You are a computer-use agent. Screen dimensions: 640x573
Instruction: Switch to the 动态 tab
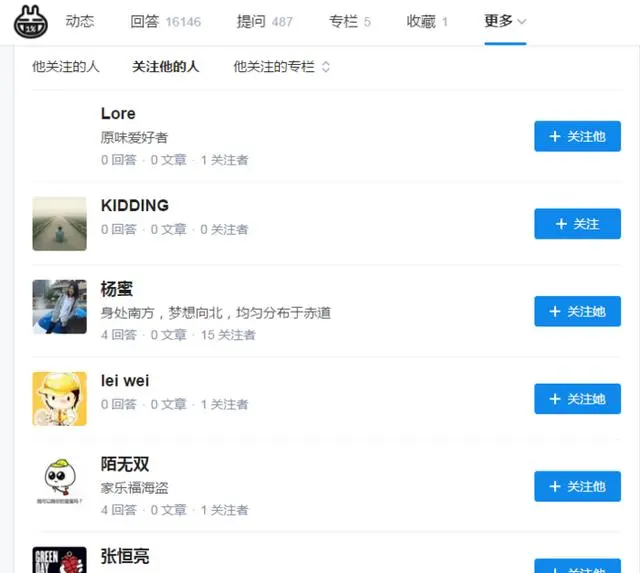80,21
